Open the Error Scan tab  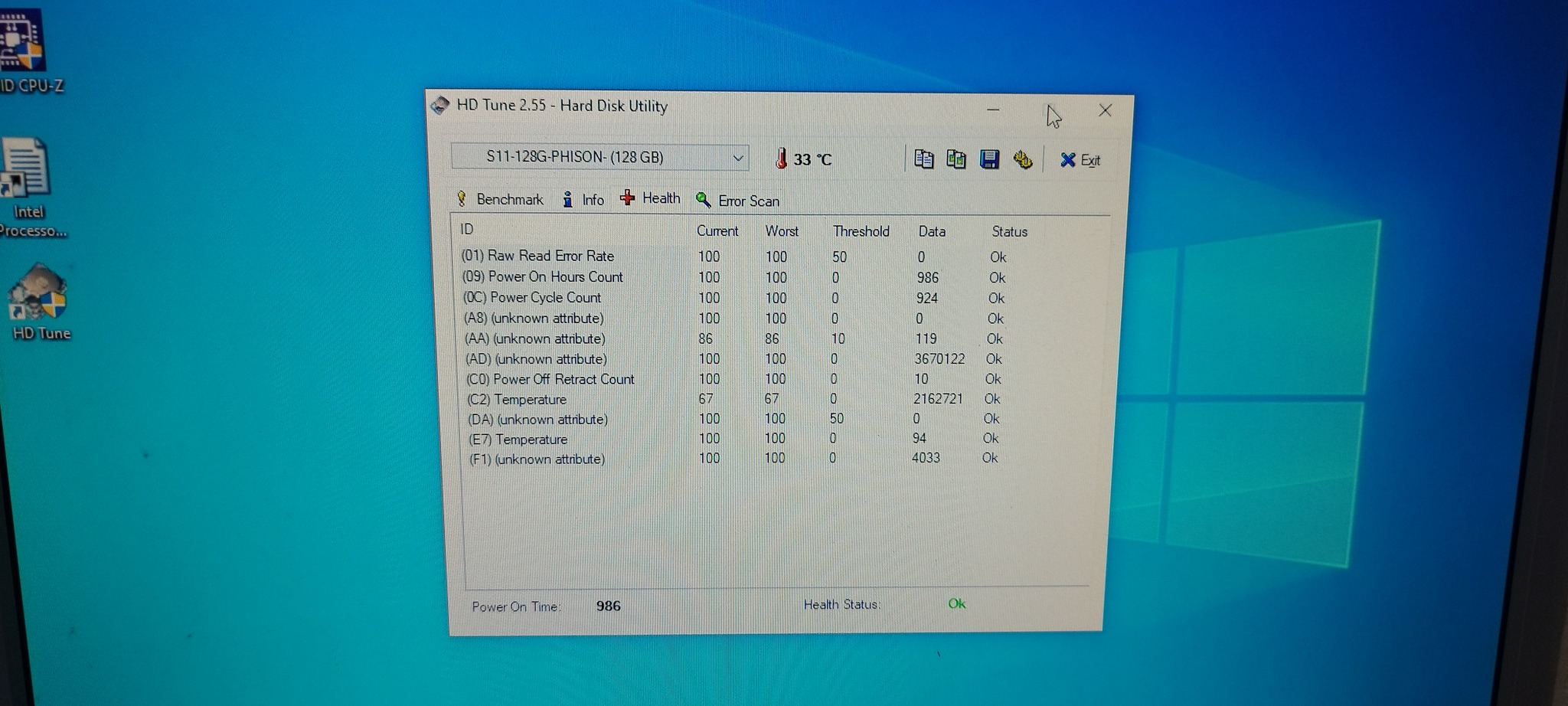click(738, 201)
